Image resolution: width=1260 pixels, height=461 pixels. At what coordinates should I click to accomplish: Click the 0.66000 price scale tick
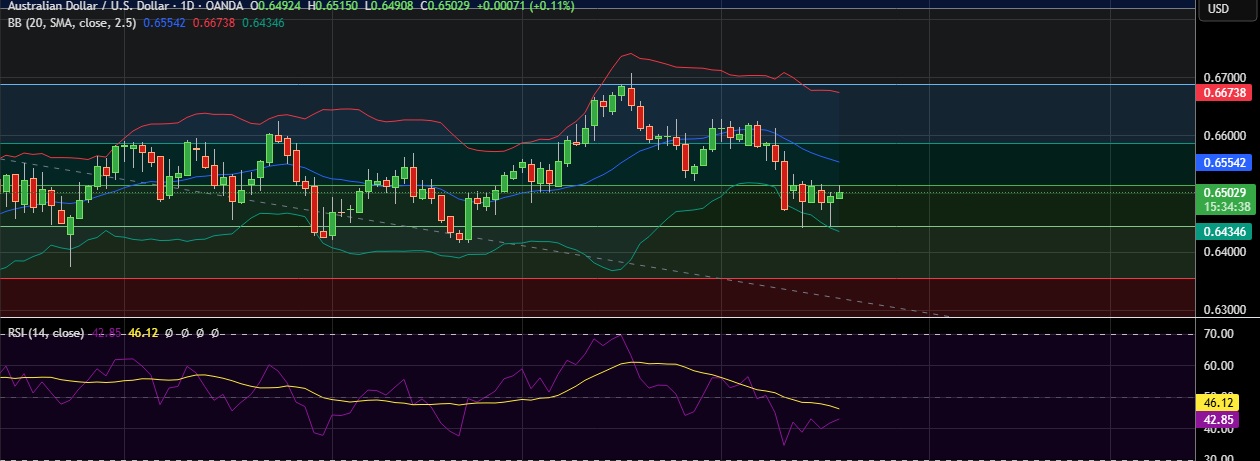tap(1224, 136)
